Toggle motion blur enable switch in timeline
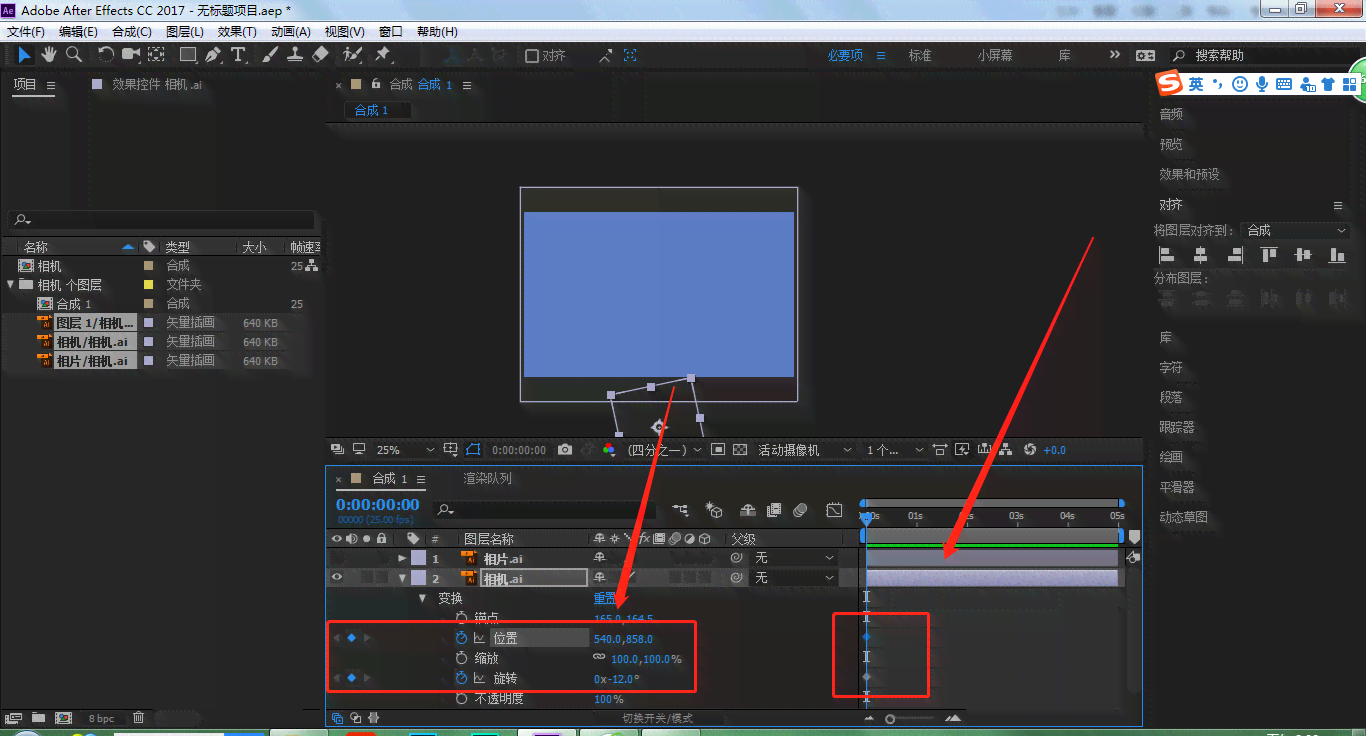1366x736 pixels. pos(800,511)
